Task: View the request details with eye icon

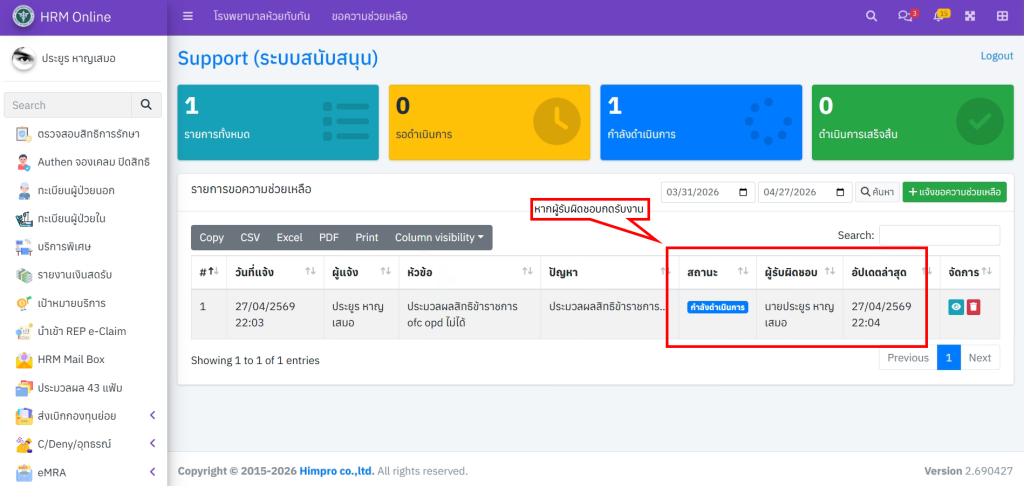Action: pos(956,307)
